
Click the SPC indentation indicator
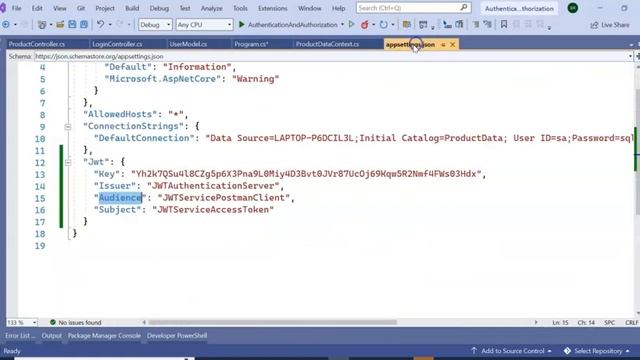(x=609, y=322)
